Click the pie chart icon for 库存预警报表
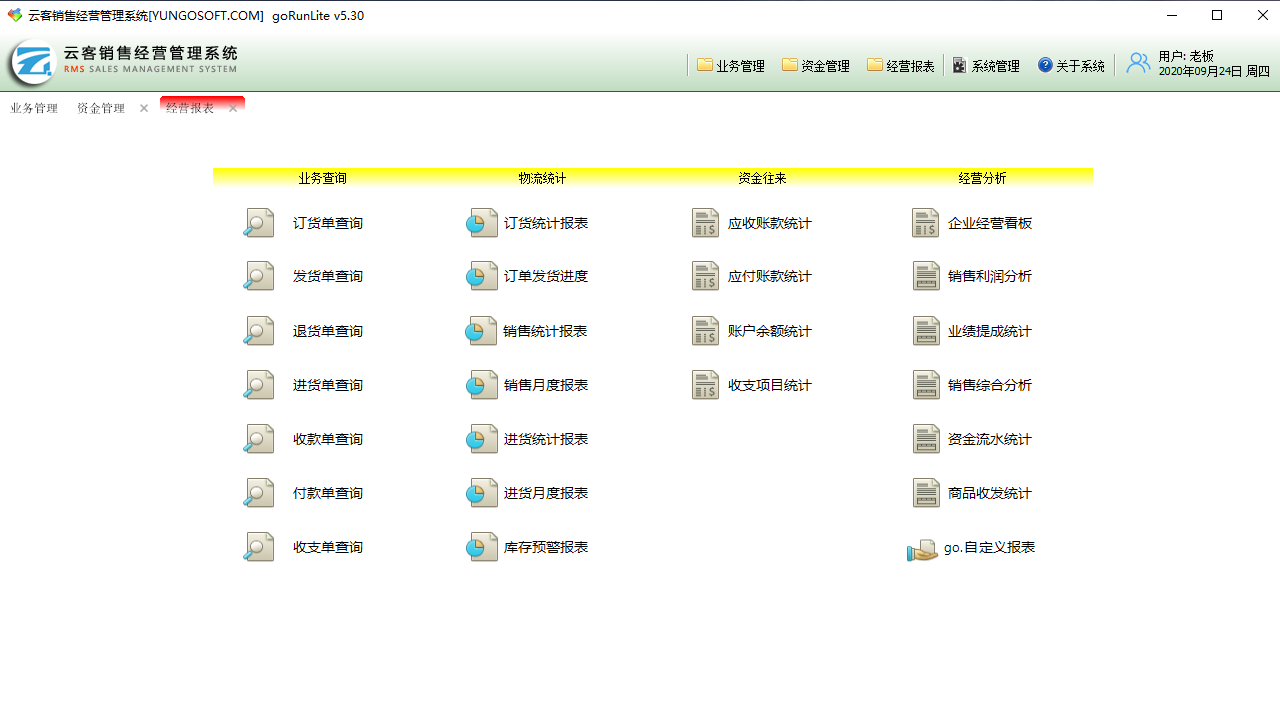 pos(482,547)
